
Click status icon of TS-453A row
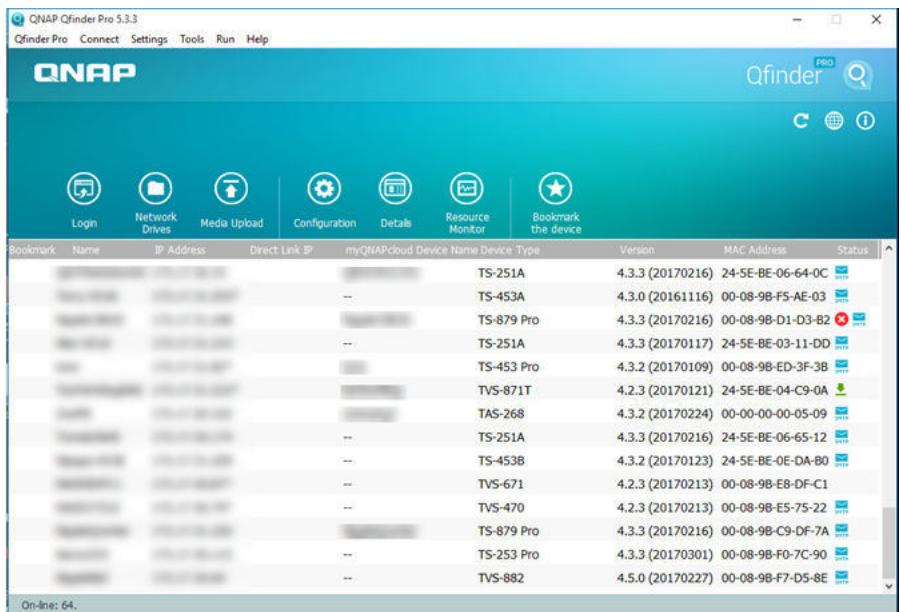point(841,296)
